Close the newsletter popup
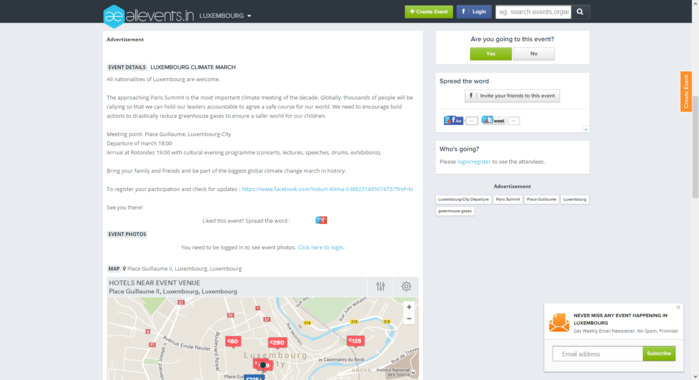 click(x=678, y=307)
